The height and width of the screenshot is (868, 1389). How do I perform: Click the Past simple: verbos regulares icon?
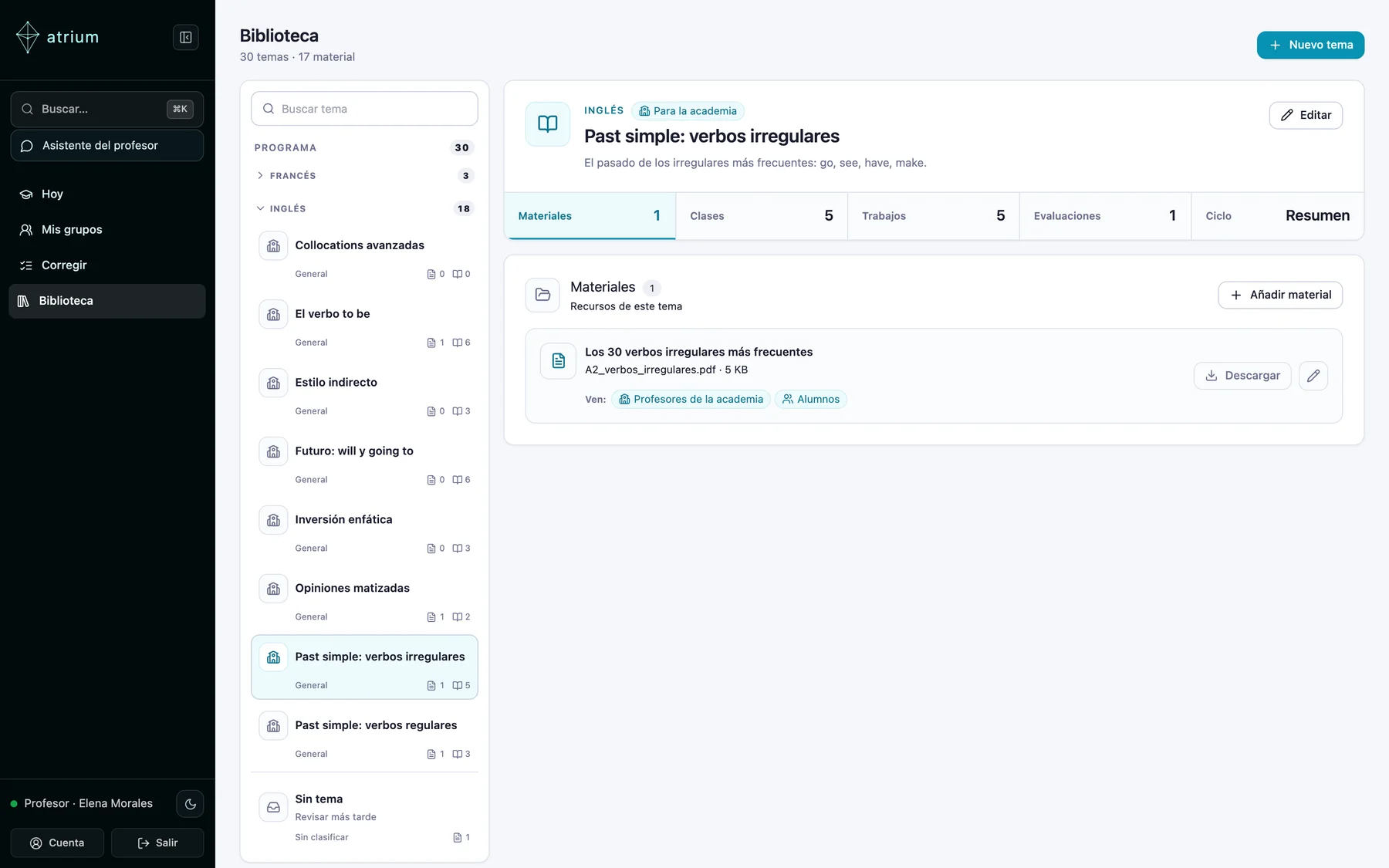273,726
